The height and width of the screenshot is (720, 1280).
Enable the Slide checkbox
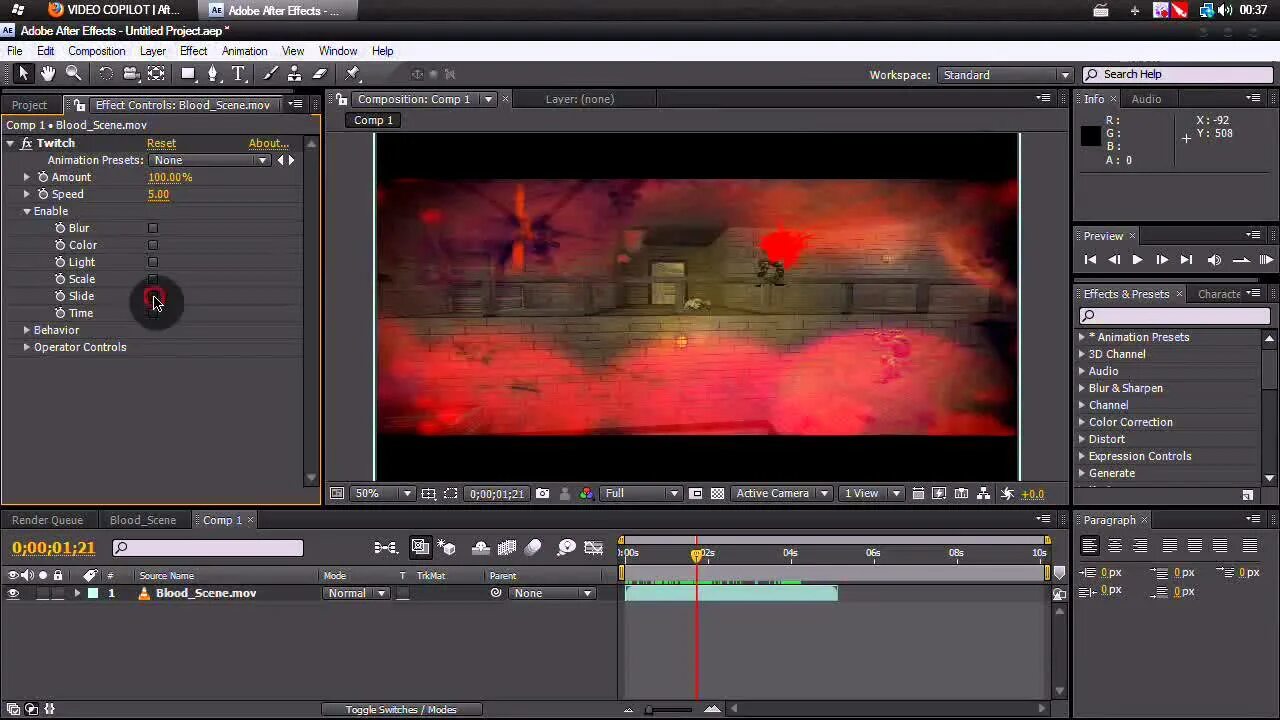click(x=153, y=296)
